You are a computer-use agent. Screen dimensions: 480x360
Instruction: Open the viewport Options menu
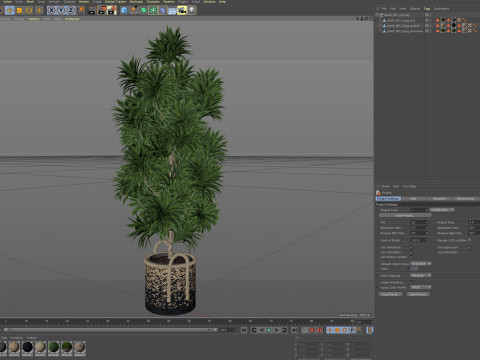tap(34, 19)
